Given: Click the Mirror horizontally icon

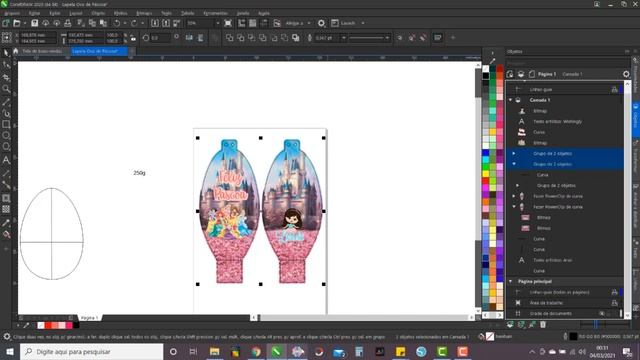Looking at the screenshot, I should [x=189, y=38].
